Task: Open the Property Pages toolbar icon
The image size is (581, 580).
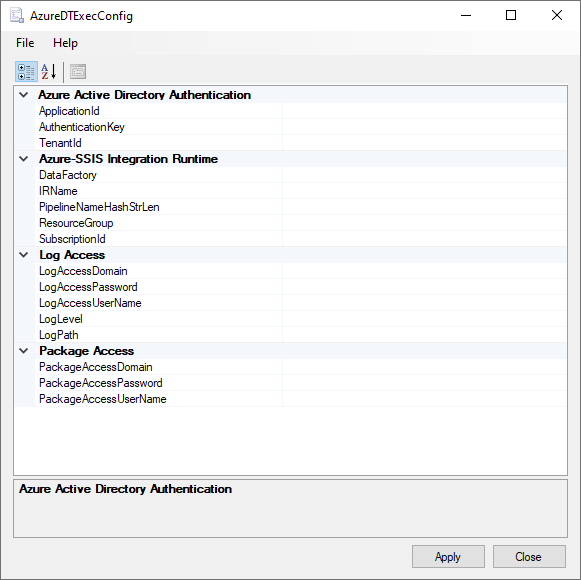Action: (78, 72)
